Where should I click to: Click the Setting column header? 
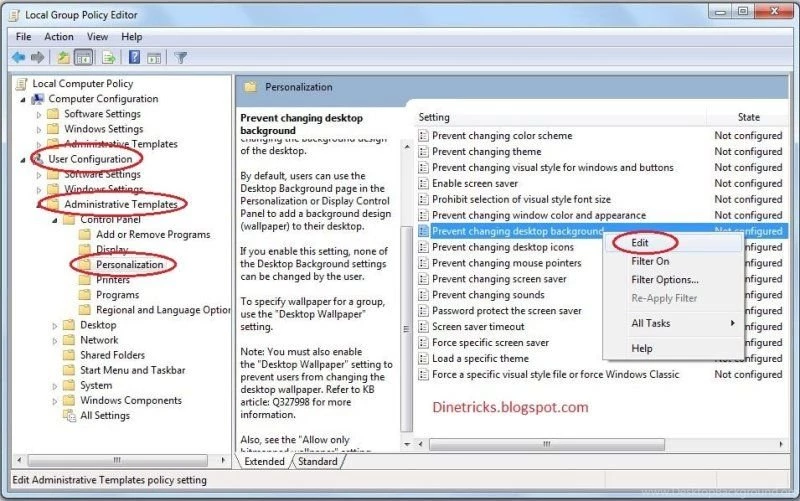560,117
